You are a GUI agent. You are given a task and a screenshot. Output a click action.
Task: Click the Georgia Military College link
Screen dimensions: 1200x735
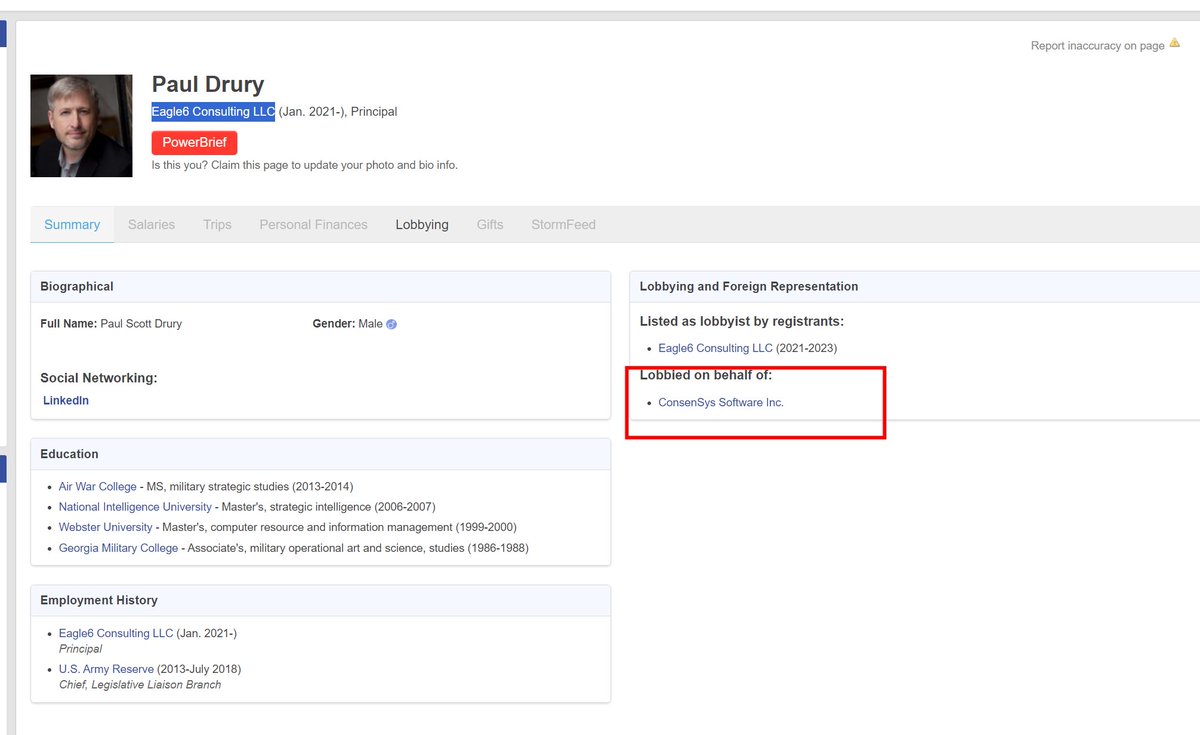(x=118, y=548)
